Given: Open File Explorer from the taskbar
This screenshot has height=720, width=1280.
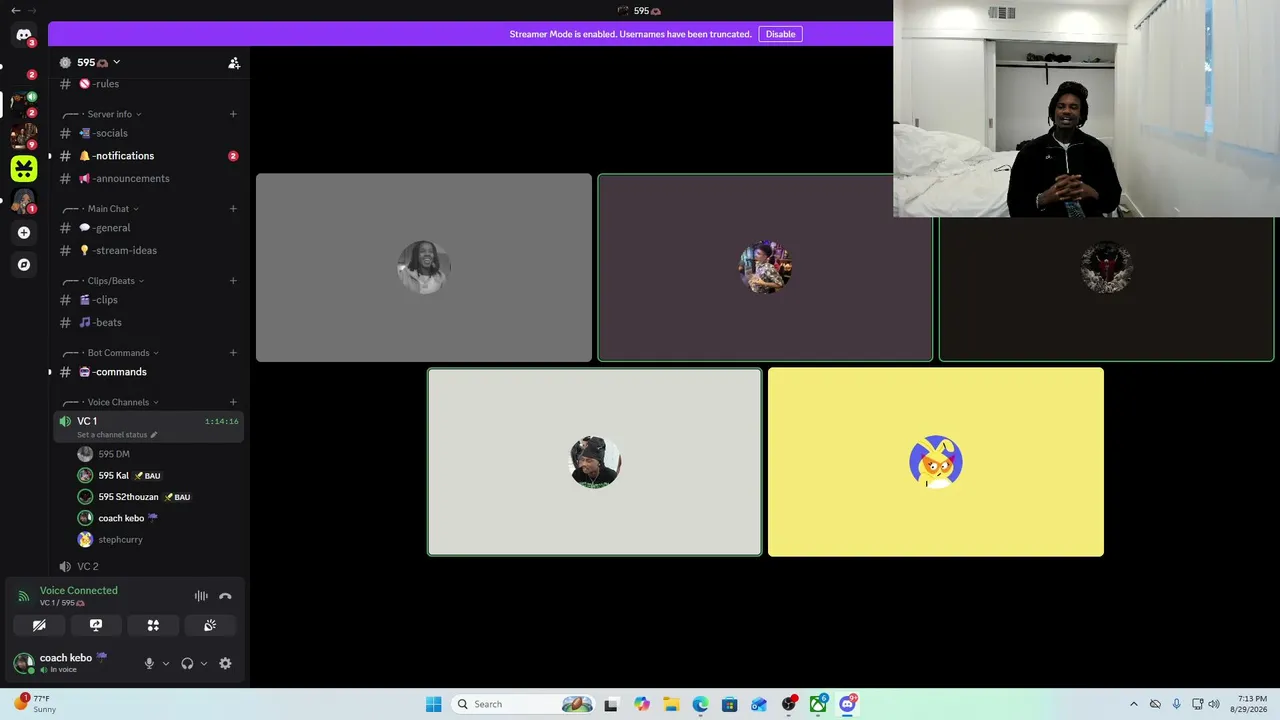Looking at the screenshot, I should (671, 704).
